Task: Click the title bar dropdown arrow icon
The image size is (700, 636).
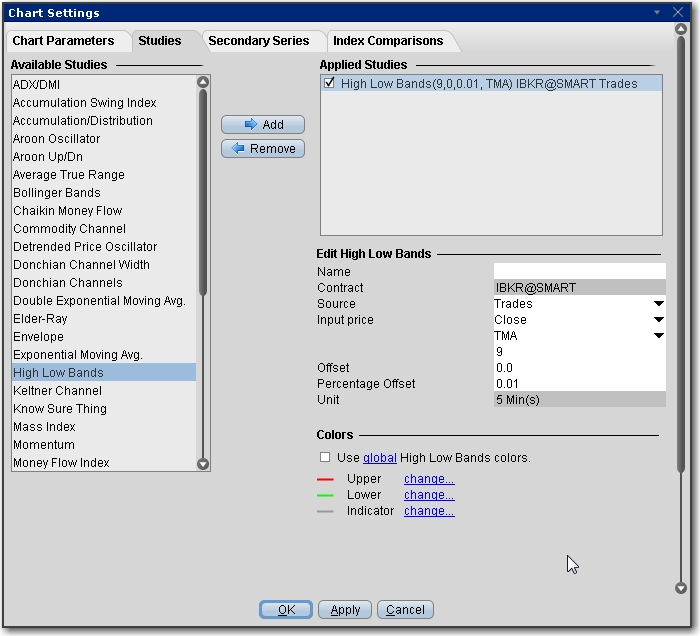Action: click(657, 13)
